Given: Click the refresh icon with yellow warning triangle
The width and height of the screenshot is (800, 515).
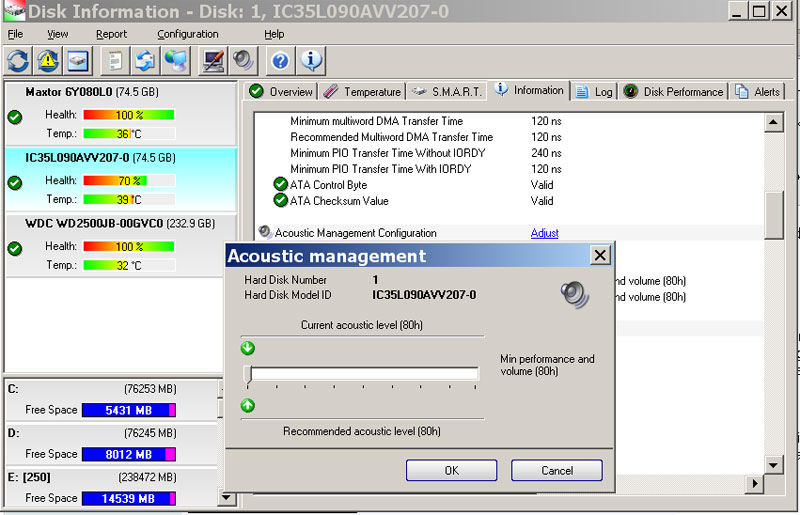Looking at the screenshot, I should [48, 60].
